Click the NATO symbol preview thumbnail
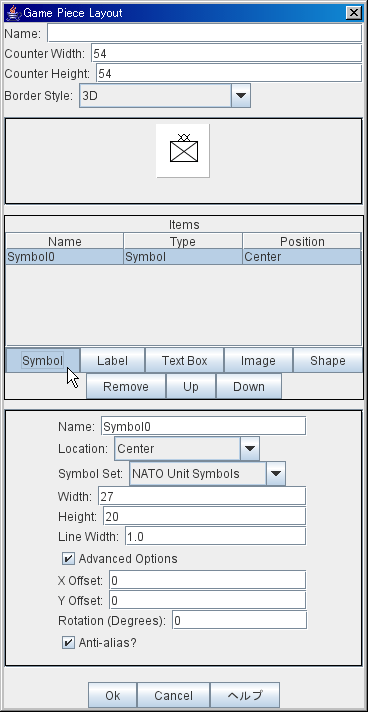 tap(183, 150)
